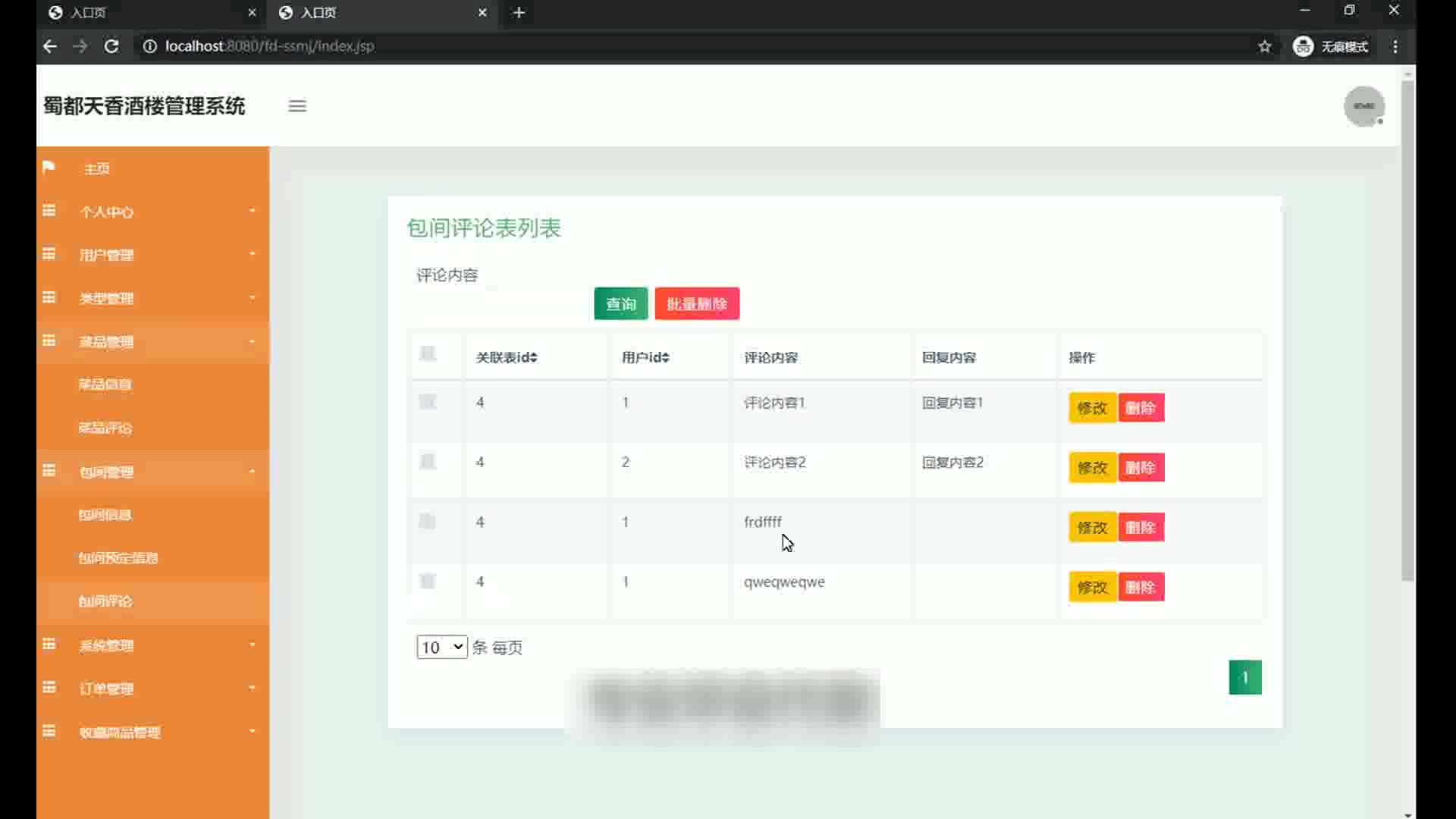This screenshot has width=1456, height=819.
Task: Tick the checkbox for 评论内容1 row
Action: click(428, 402)
